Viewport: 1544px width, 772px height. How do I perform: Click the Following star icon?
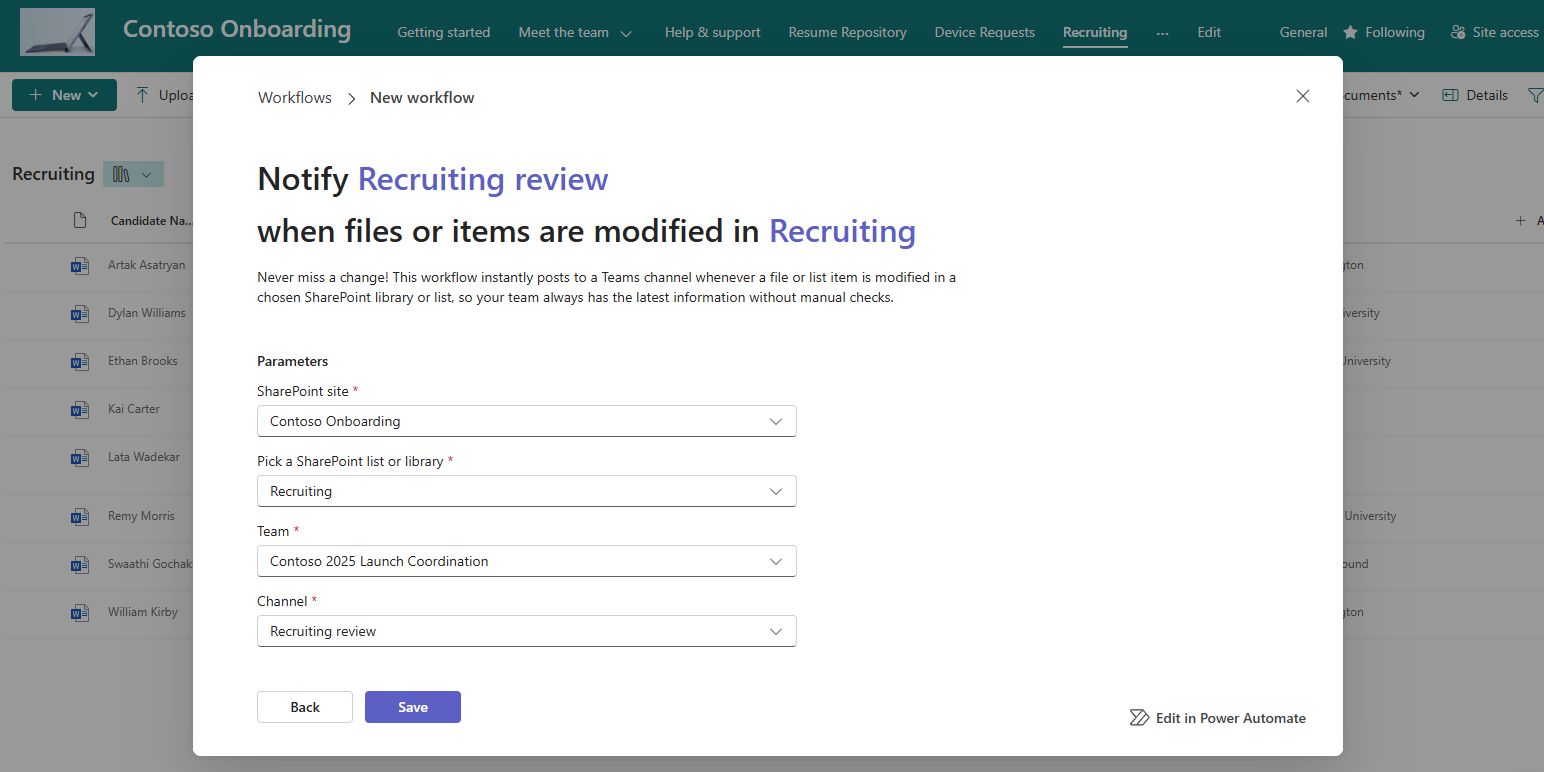coord(1350,32)
